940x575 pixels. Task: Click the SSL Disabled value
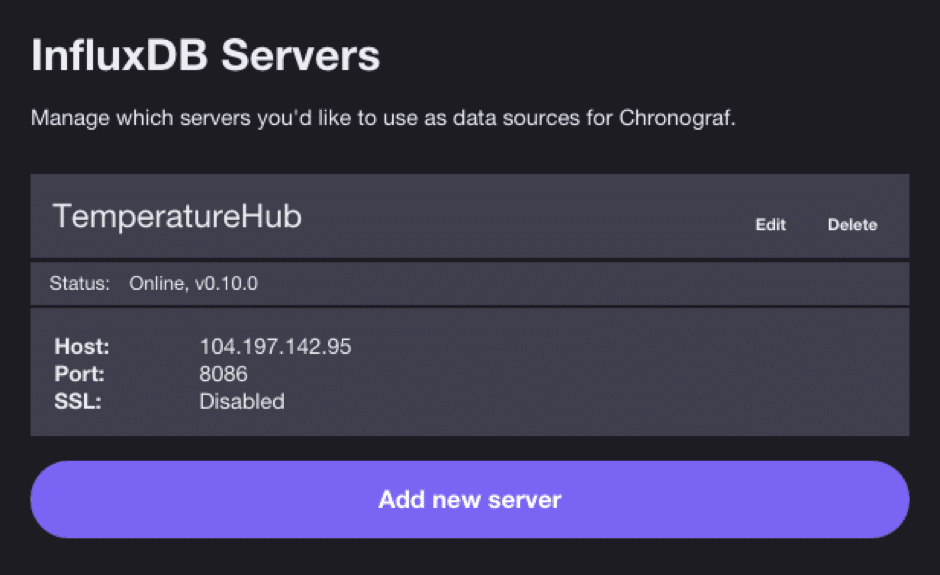point(242,401)
